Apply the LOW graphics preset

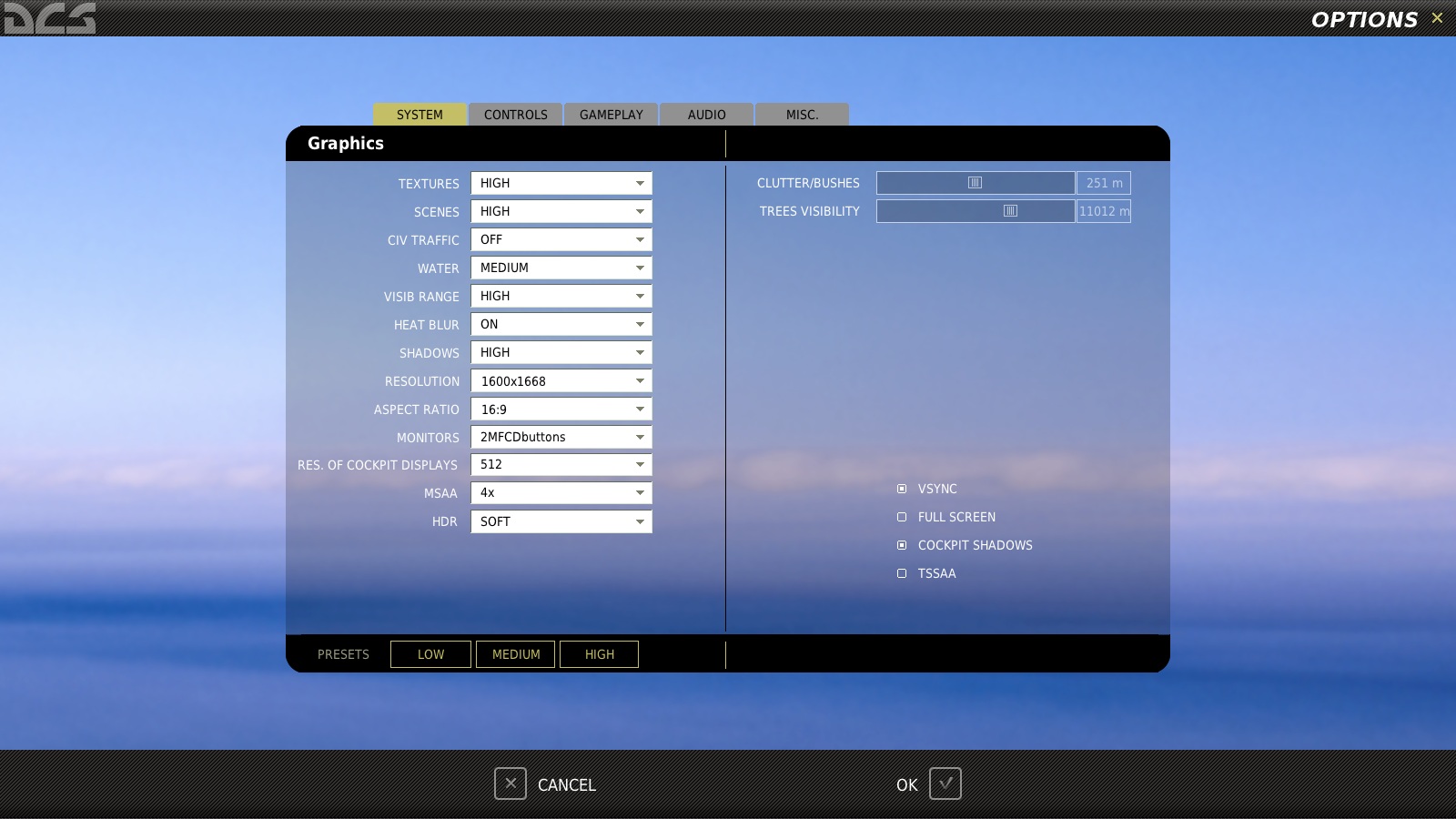coord(430,654)
